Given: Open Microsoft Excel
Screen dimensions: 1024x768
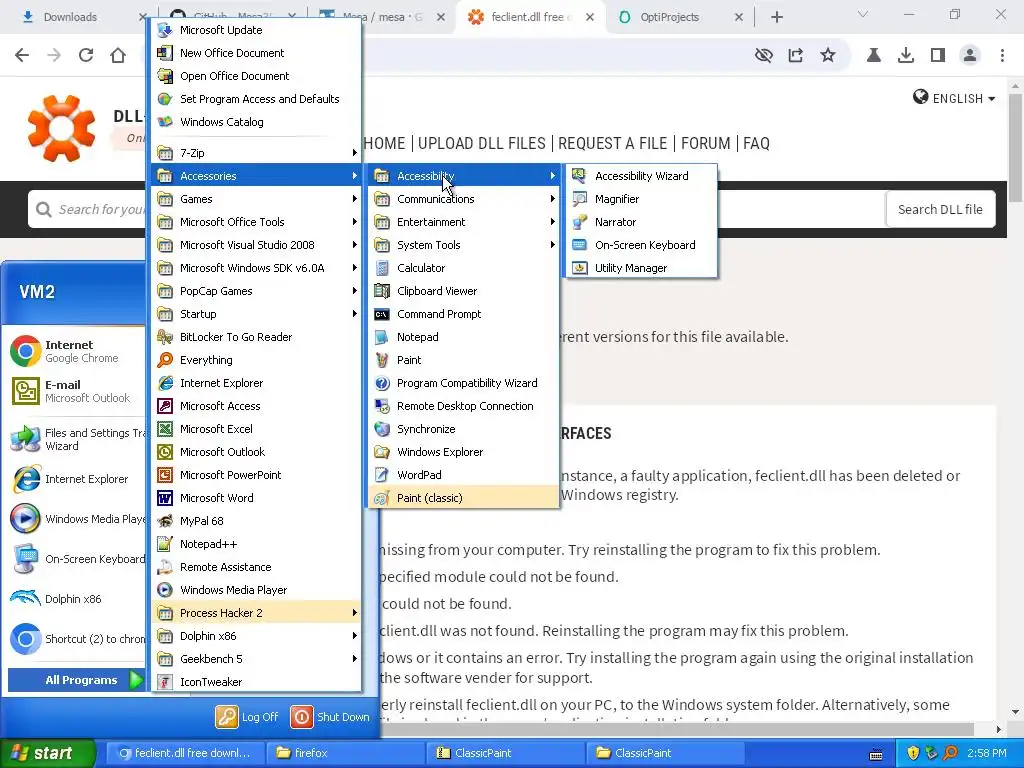Looking at the screenshot, I should (x=256, y=429).
